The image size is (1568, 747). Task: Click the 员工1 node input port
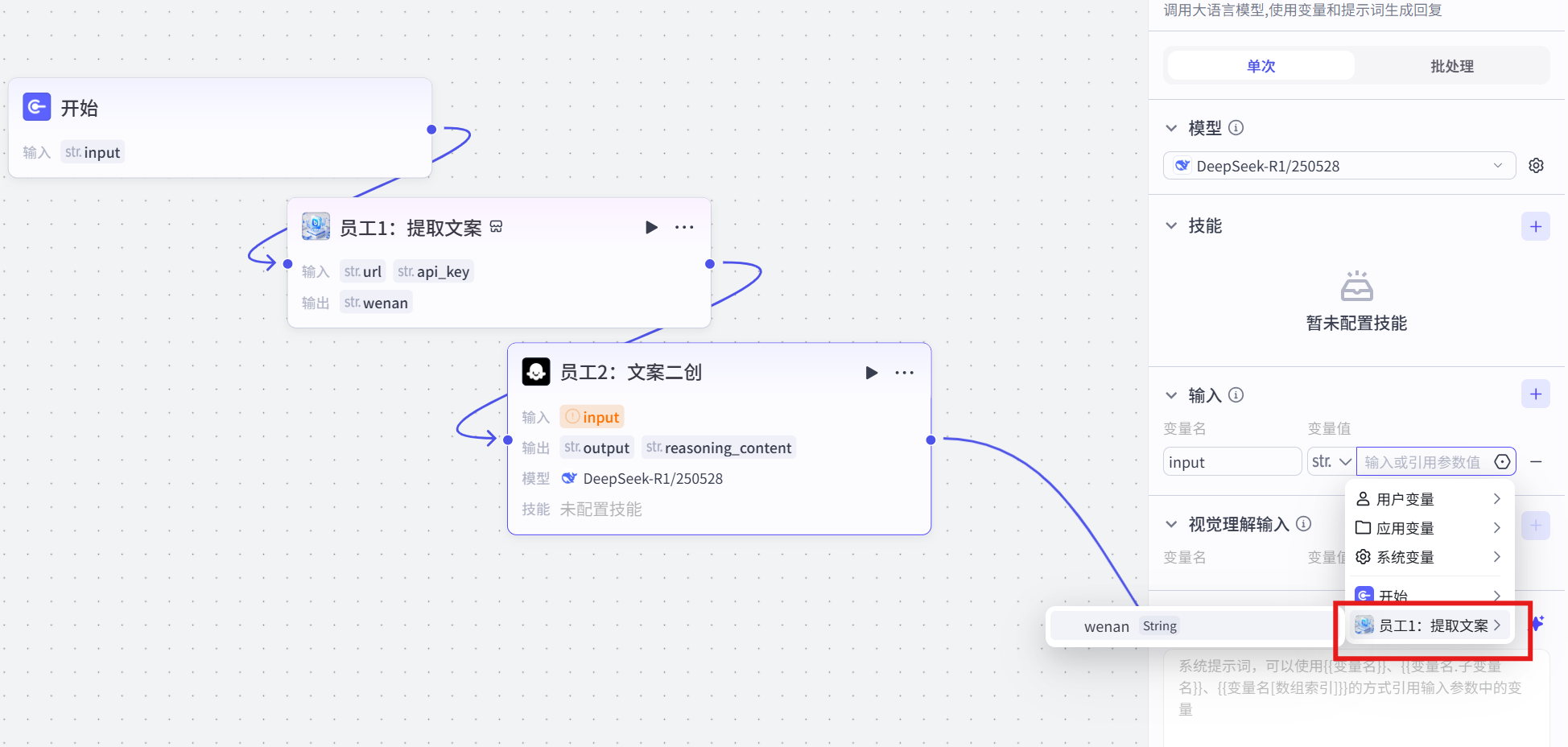[x=287, y=264]
